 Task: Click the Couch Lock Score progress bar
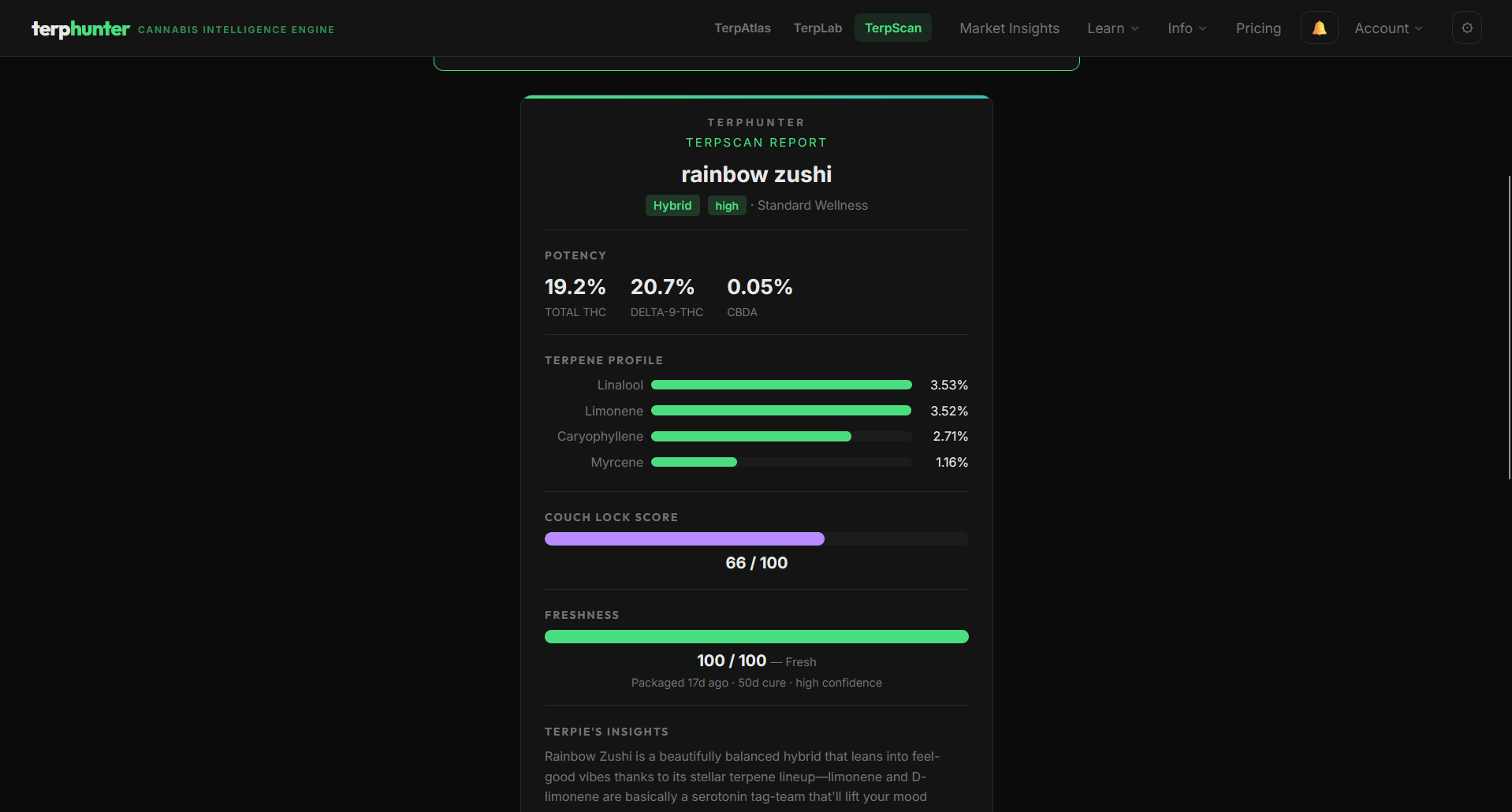point(756,538)
